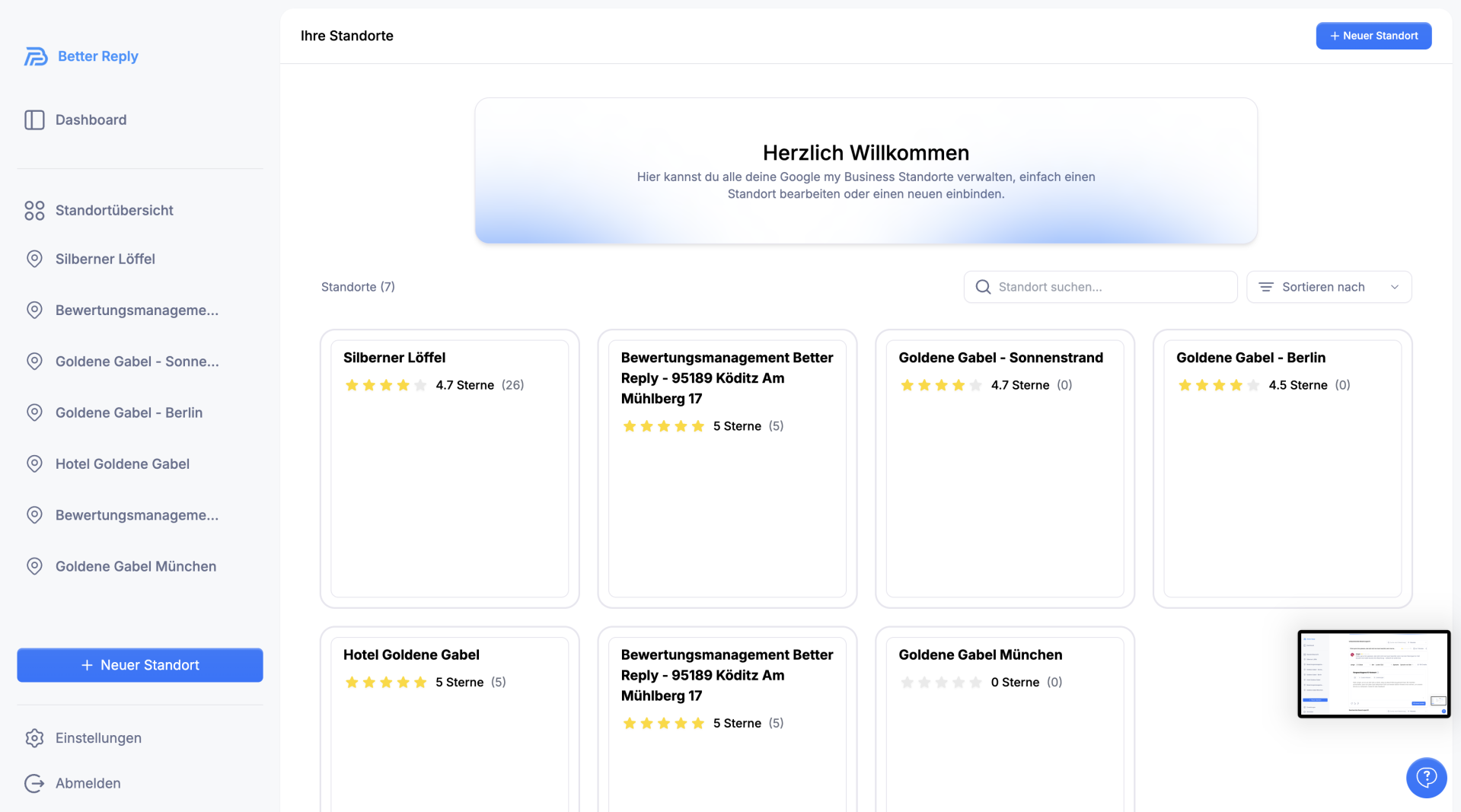This screenshot has width=1461, height=812.
Task: Click the Hotel Goldene Gabel pin icon
Action: (x=34, y=463)
